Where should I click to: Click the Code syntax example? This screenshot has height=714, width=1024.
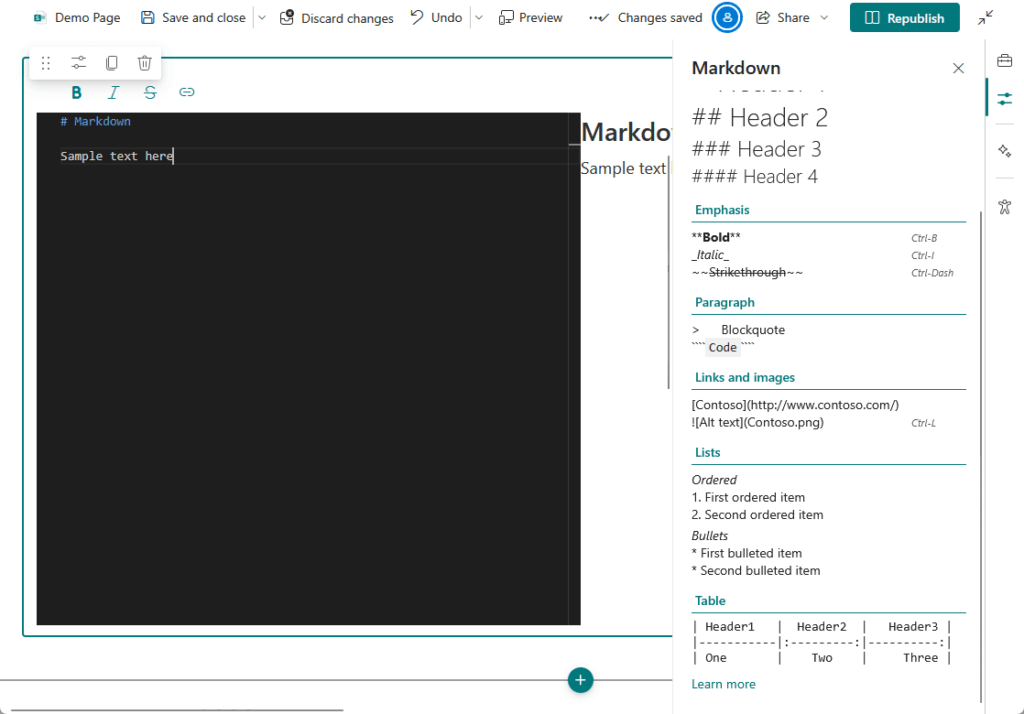pyautogui.click(x=722, y=348)
